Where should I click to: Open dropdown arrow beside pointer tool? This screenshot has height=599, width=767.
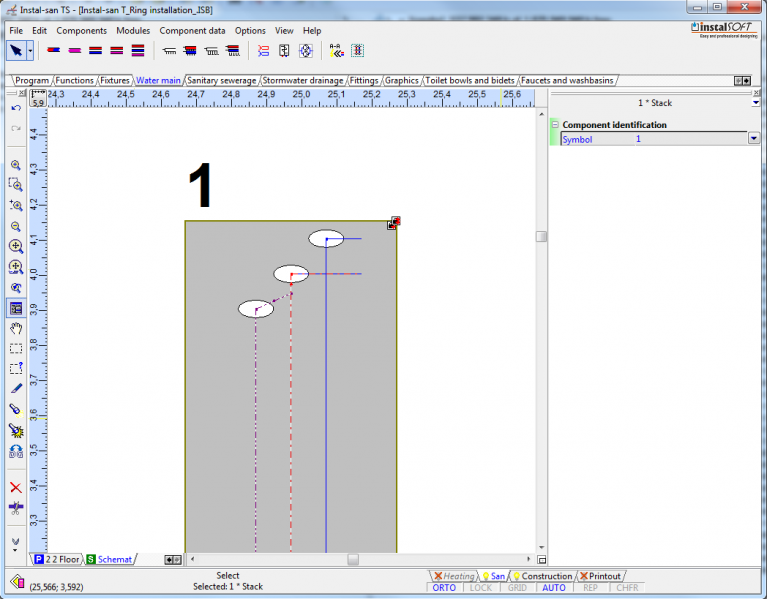click(x=30, y=50)
